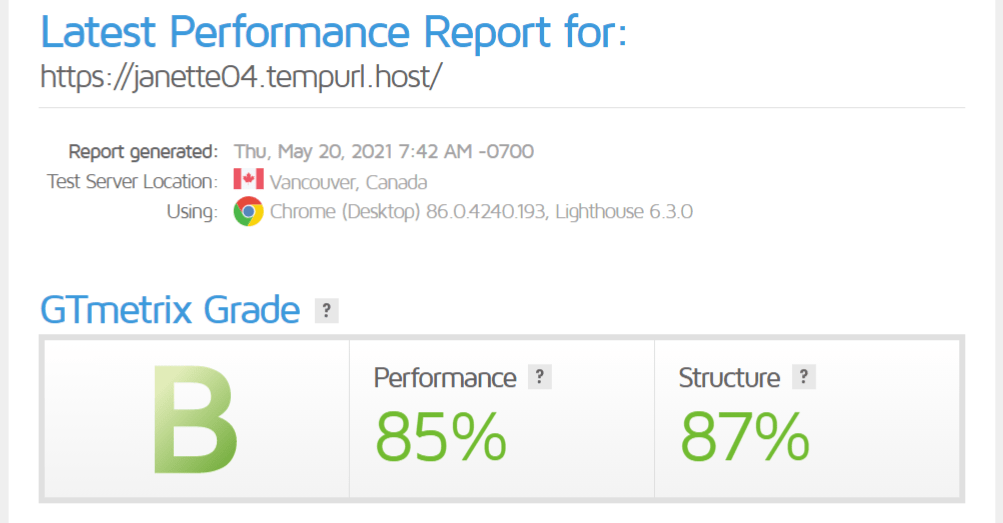Select the GTmetrix Grade heading
The height and width of the screenshot is (523, 1003).
[170, 311]
